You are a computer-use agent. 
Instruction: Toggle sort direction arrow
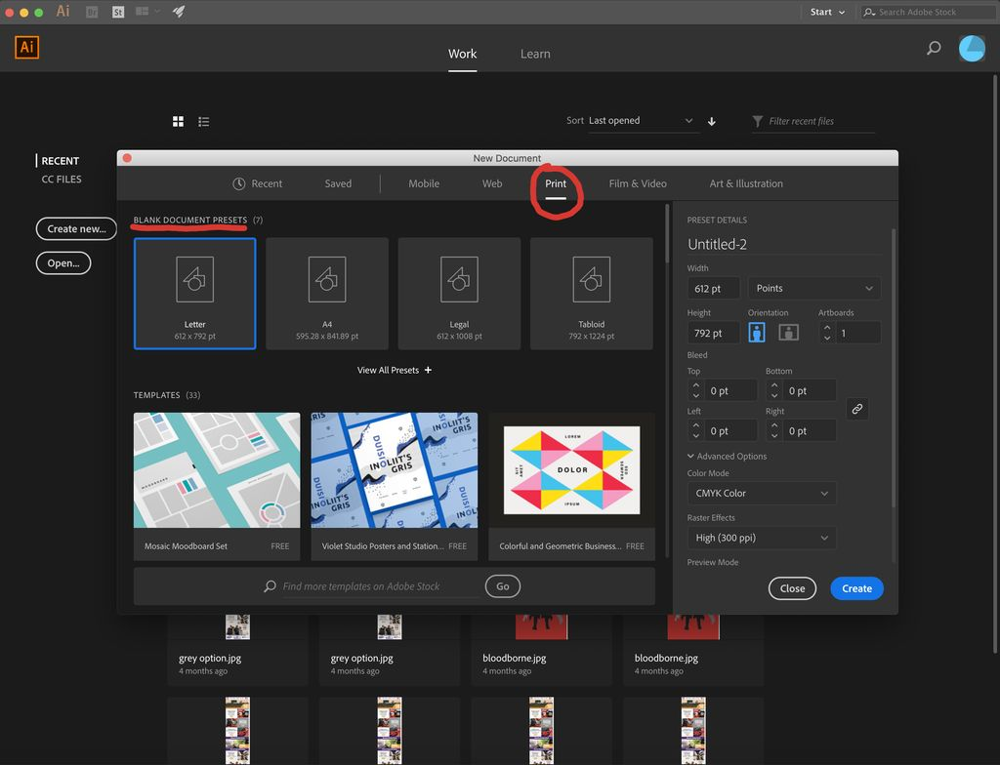[712, 121]
